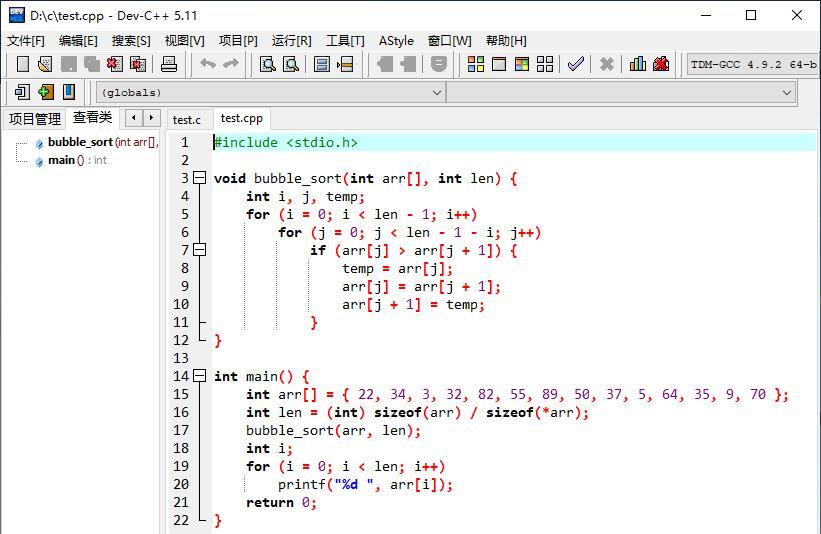Screen dimensions: 821x534
Task: Open the 帮助[H] menu
Action: (506, 41)
